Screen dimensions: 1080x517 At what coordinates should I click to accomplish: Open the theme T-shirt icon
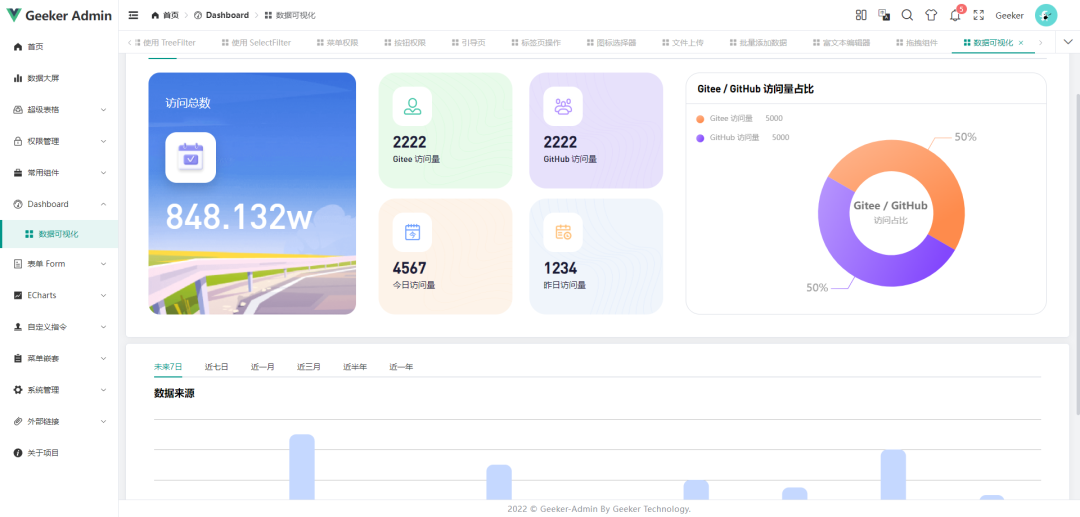[931, 15]
